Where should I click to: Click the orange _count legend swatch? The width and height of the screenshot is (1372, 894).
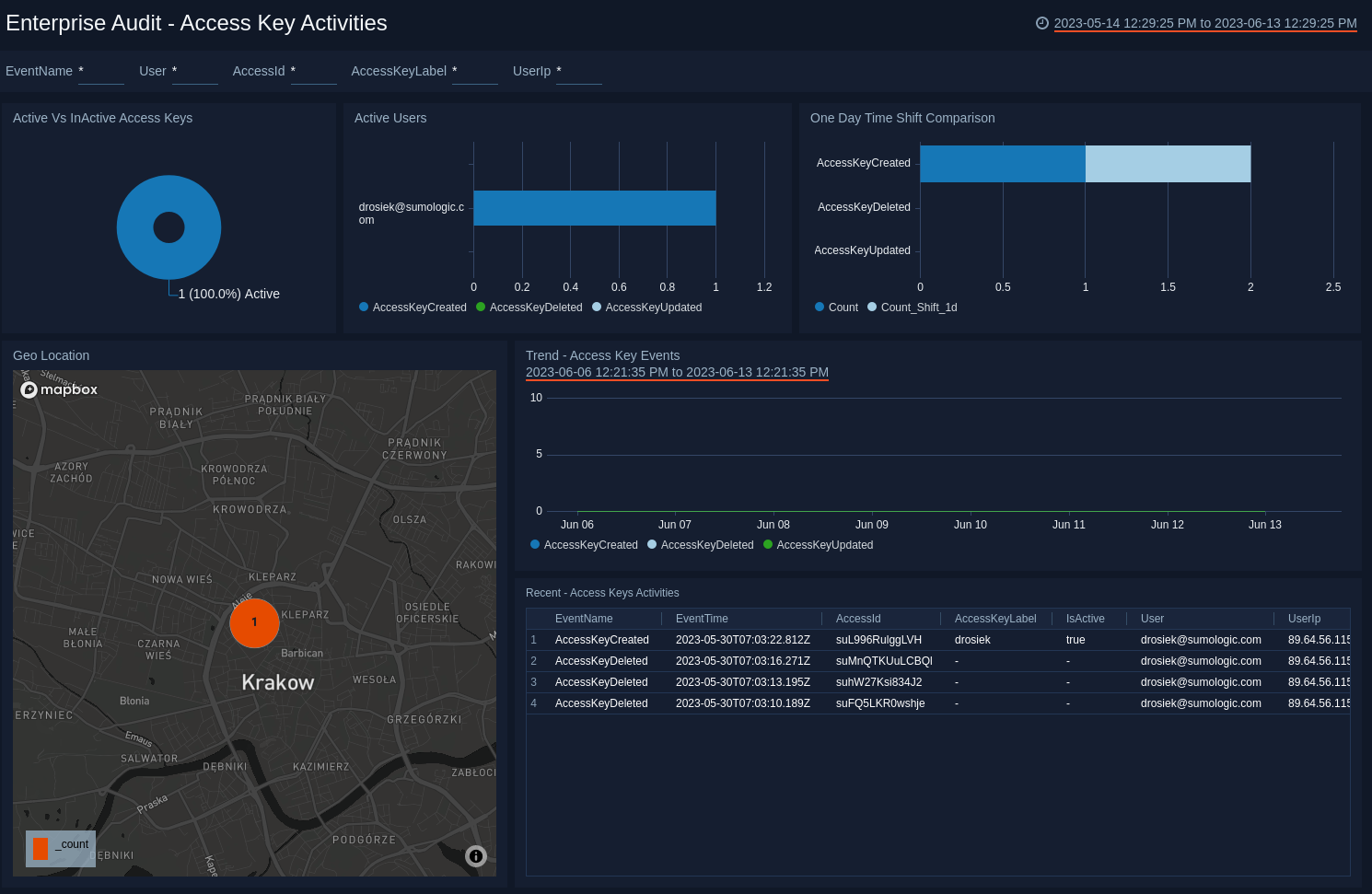point(41,848)
